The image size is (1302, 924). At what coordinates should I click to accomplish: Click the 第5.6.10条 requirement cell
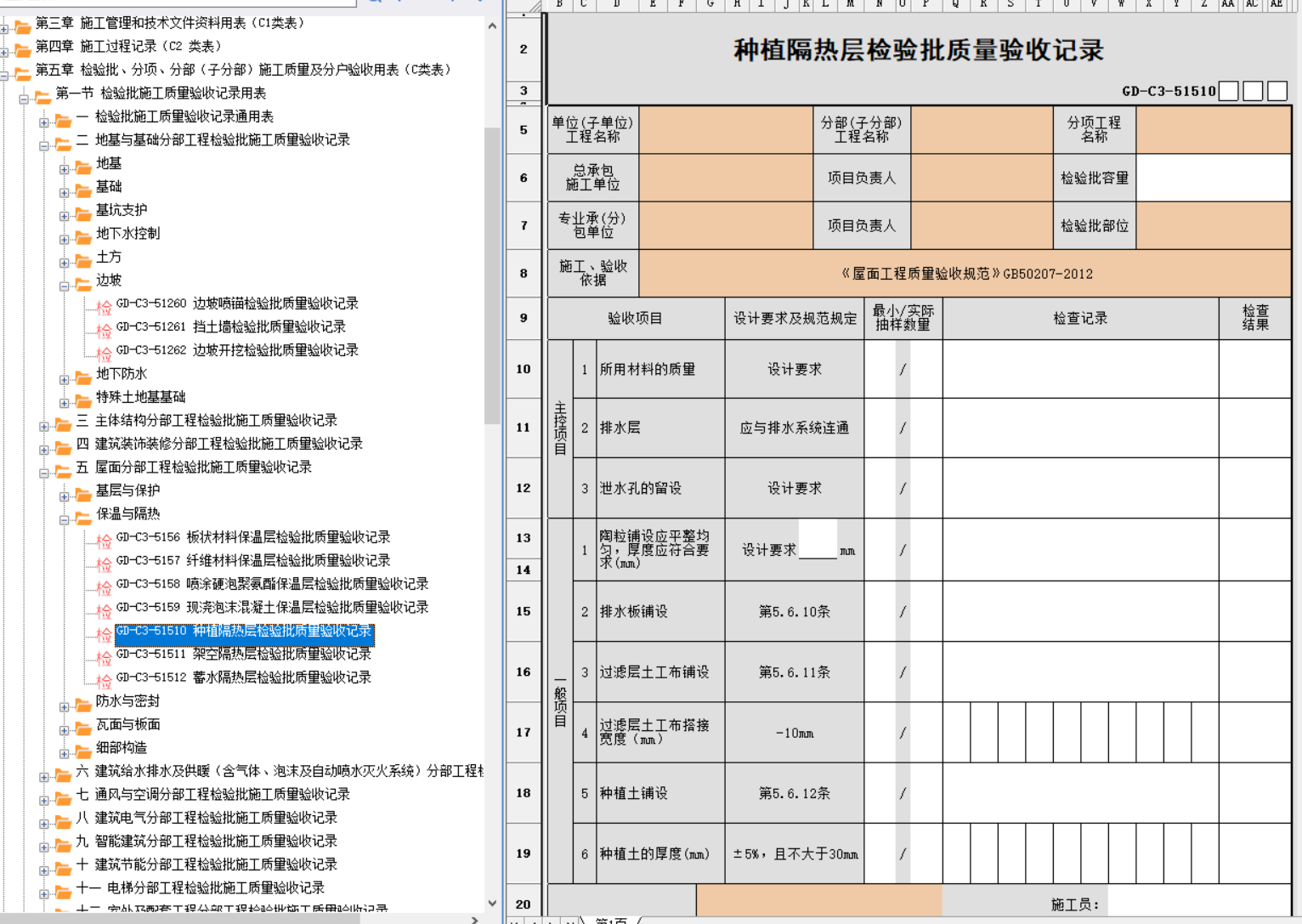(795, 611)
